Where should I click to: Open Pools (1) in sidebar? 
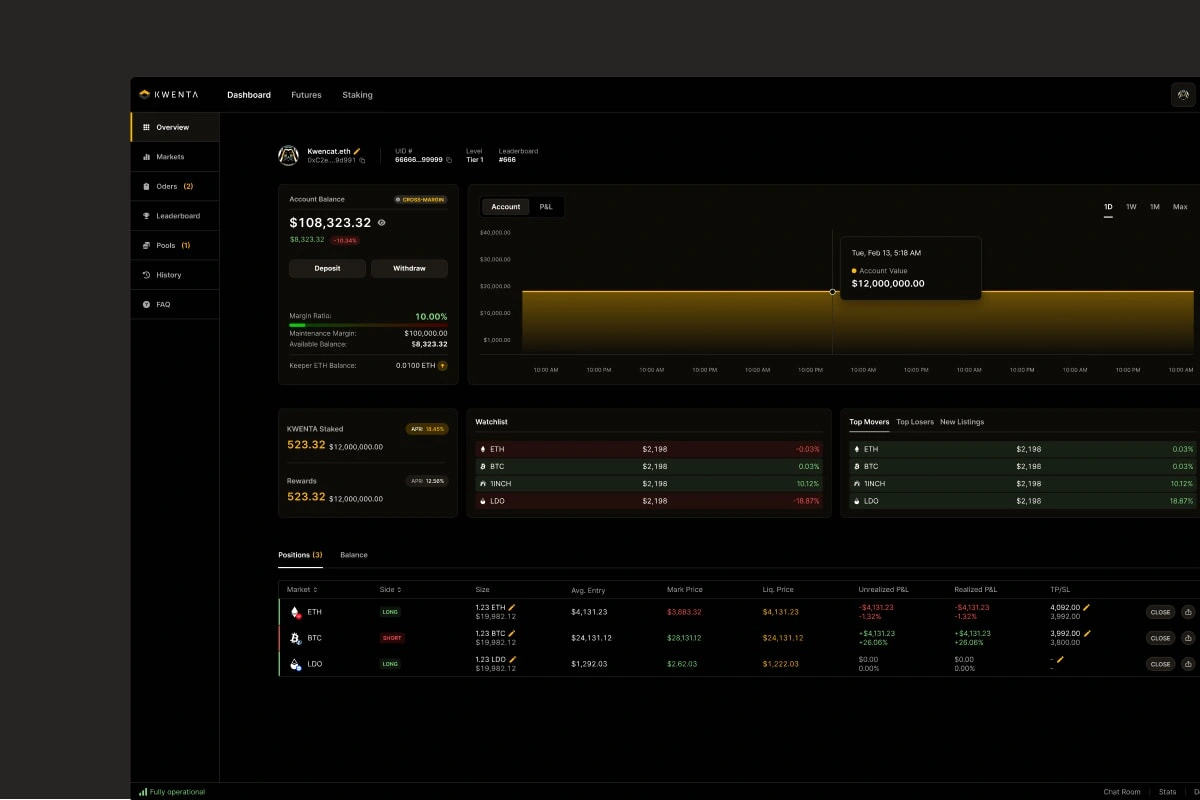pyautogui.click(x=175, y=245)
